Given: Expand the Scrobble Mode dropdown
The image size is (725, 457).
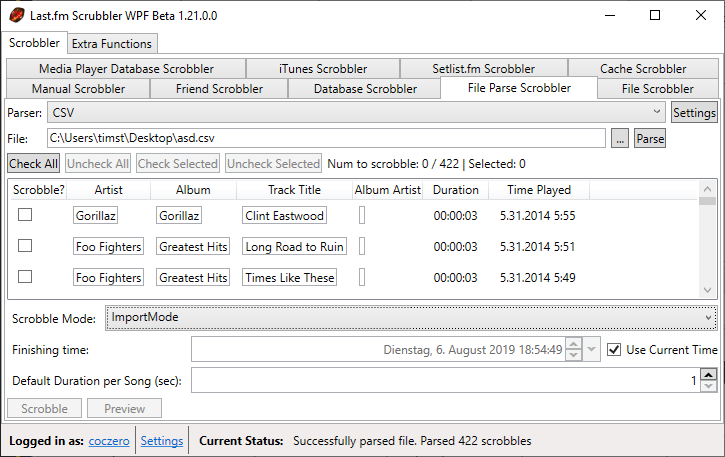Looking at the screenshot, I should (412, 318).
